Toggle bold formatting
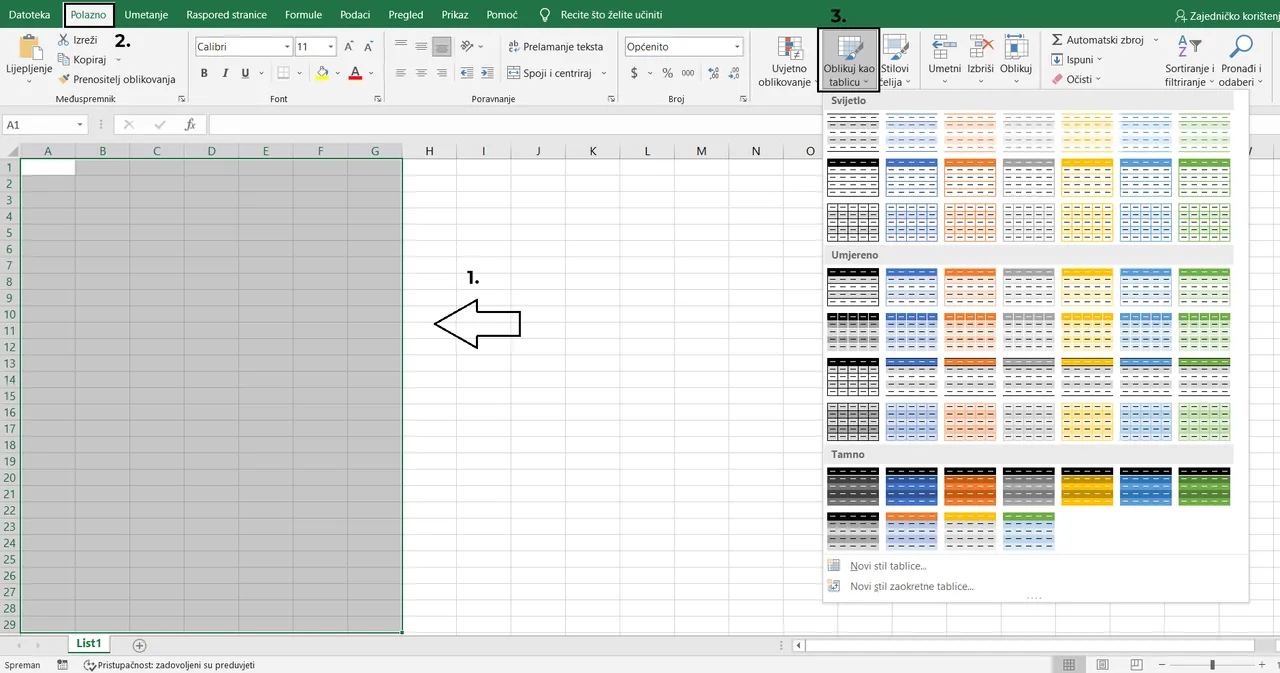 tap(204, 73)
